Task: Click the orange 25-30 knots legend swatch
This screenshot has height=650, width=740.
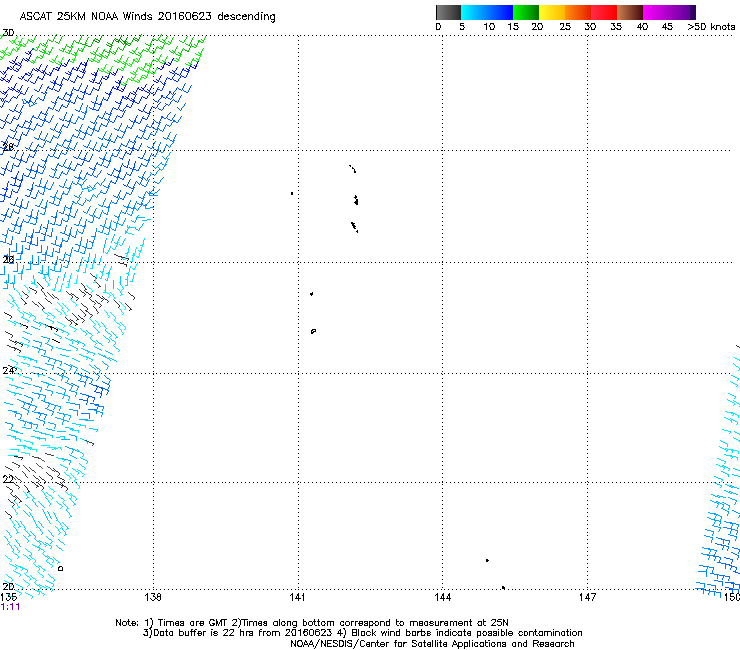Action: tap(578, 12)
